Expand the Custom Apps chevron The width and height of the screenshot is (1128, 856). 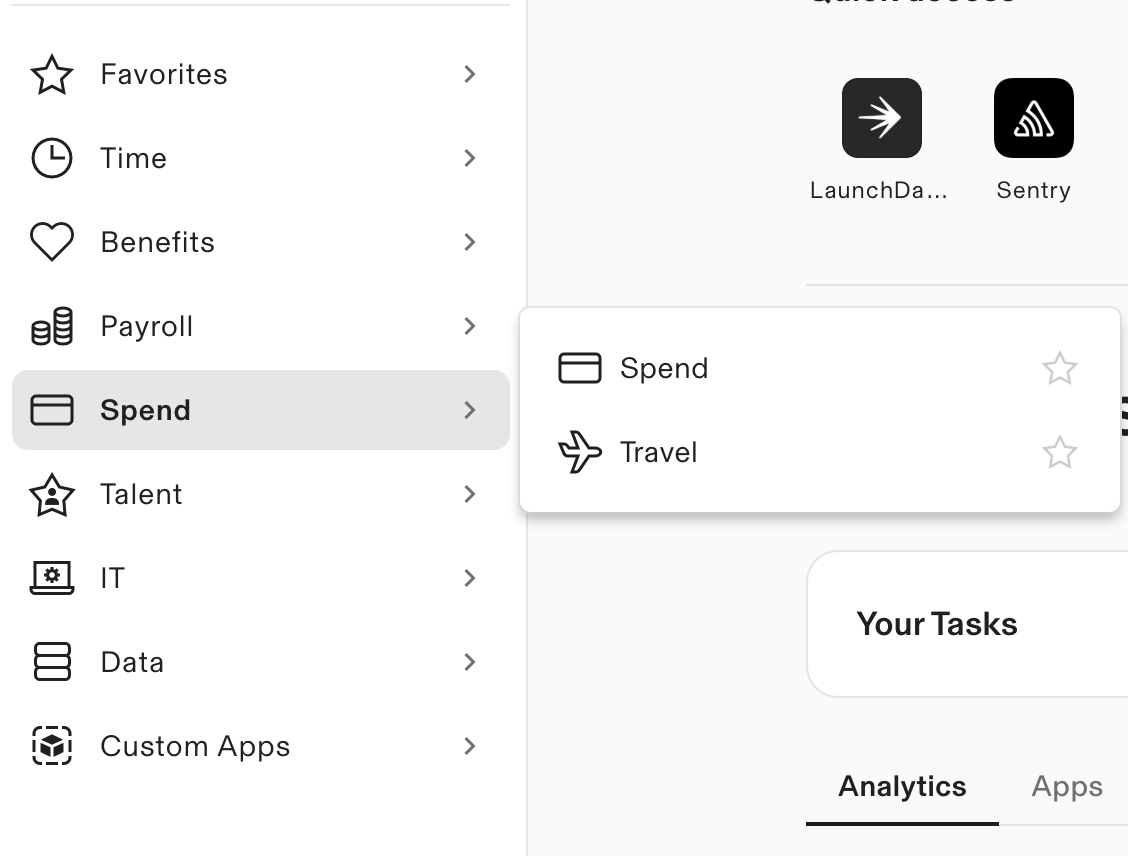click(x=470, y=746)
